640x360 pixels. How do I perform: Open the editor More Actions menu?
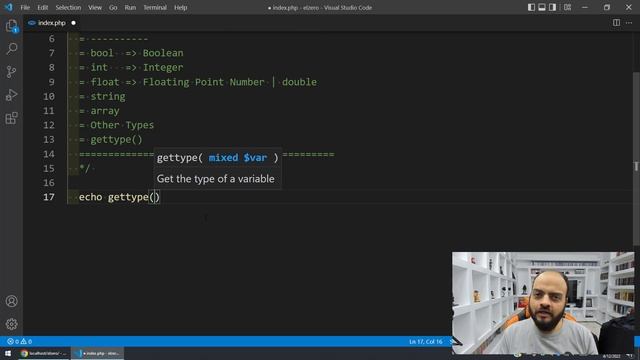click(629, 23)
